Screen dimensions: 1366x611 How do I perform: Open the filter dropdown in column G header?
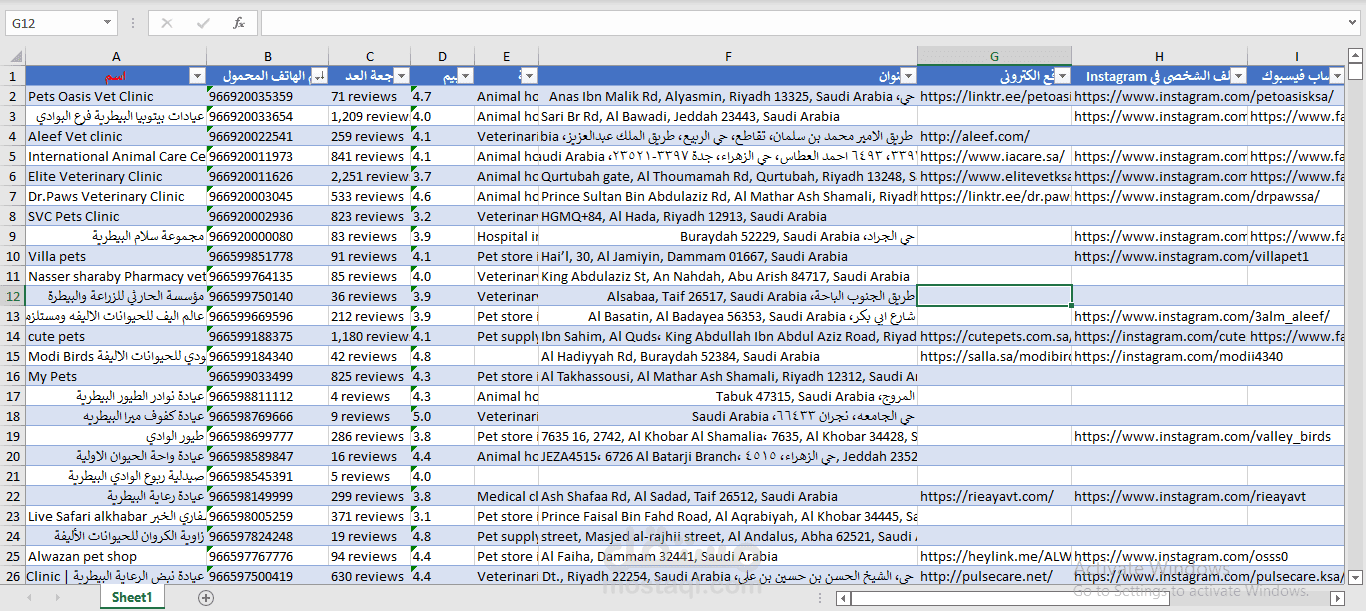pos(1062,76)
